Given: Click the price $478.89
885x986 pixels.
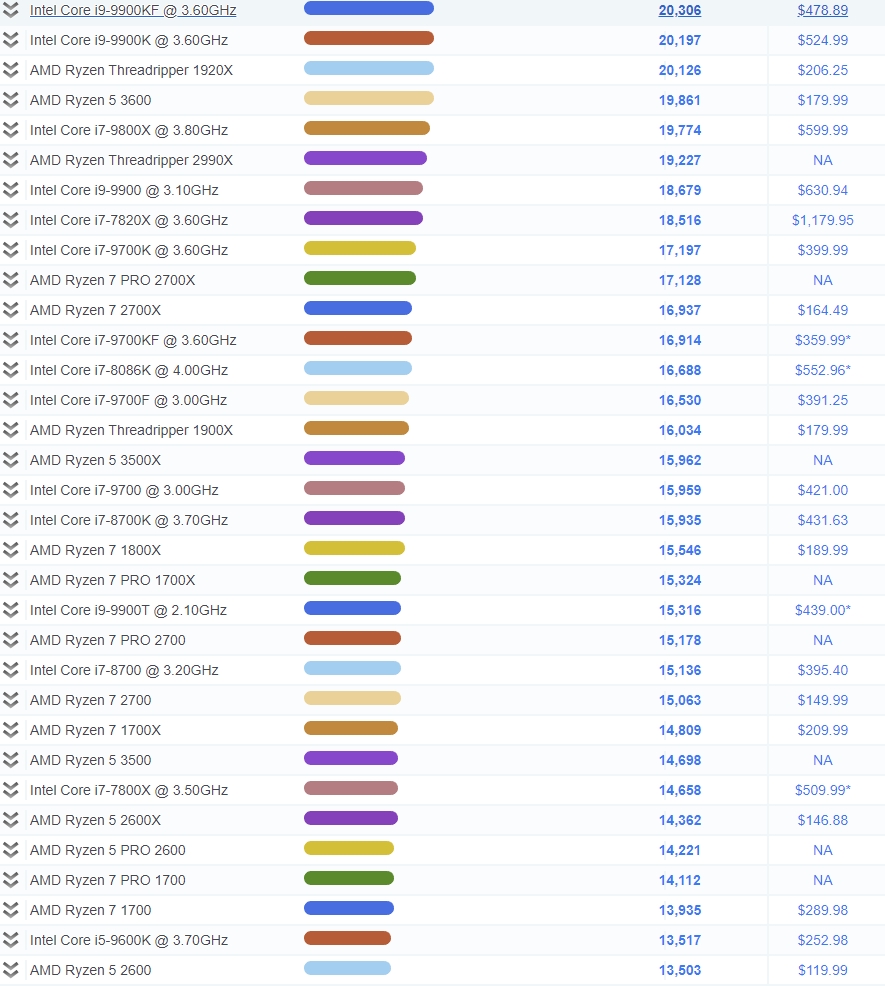Looking at the screenshot, I should pyautogui.click(x=823, y=10).
